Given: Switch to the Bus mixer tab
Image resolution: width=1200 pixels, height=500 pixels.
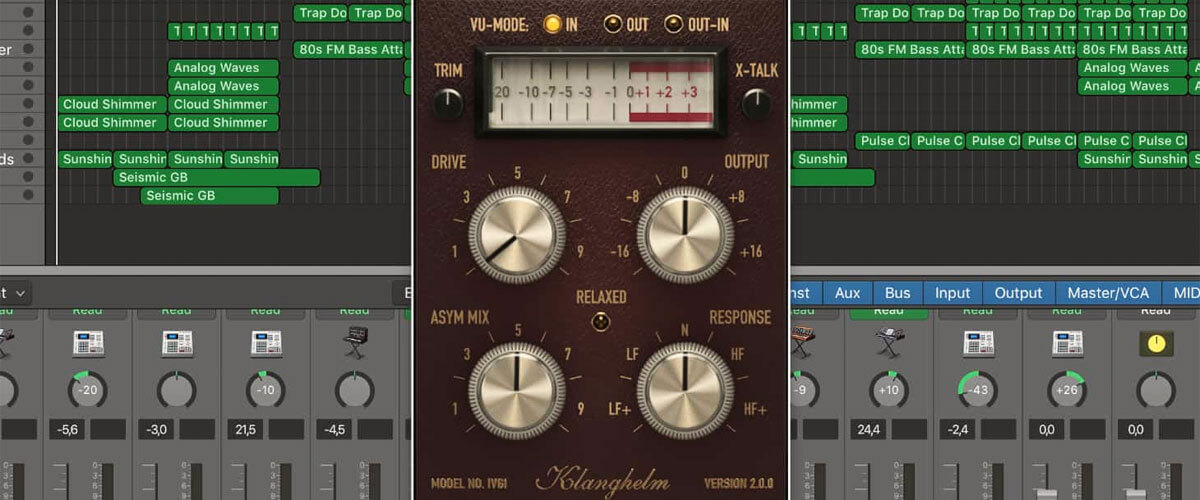Looking at the screenshot, I should click(897, 293).
